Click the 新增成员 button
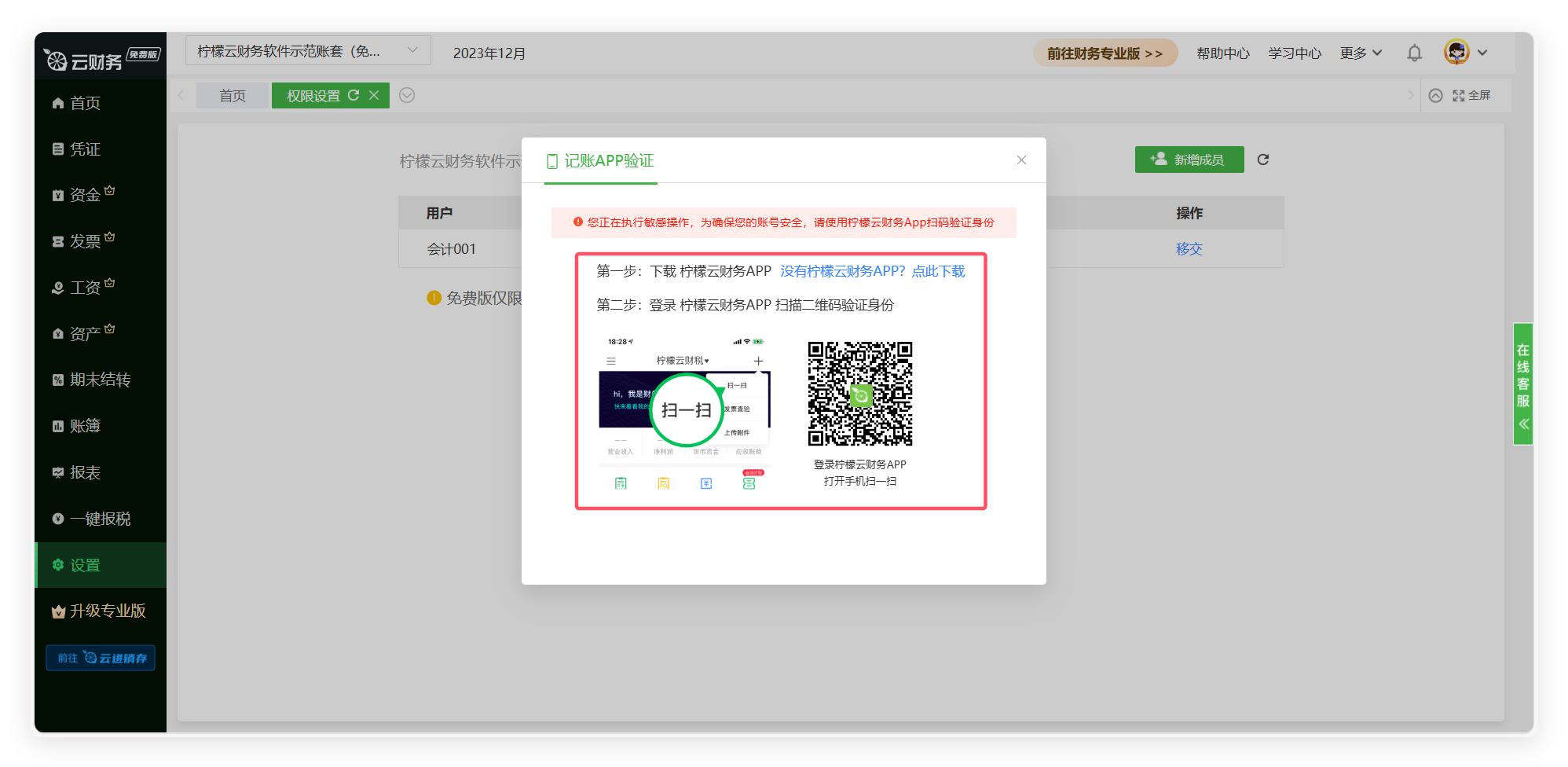This screenshot has height=767, width=1568. (x=1189, y=160)
